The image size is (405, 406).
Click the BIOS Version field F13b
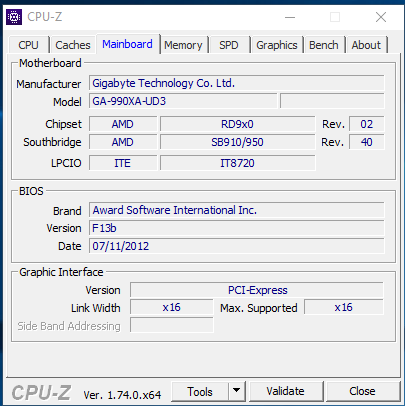pyautogui.click(x=237, y=228)
